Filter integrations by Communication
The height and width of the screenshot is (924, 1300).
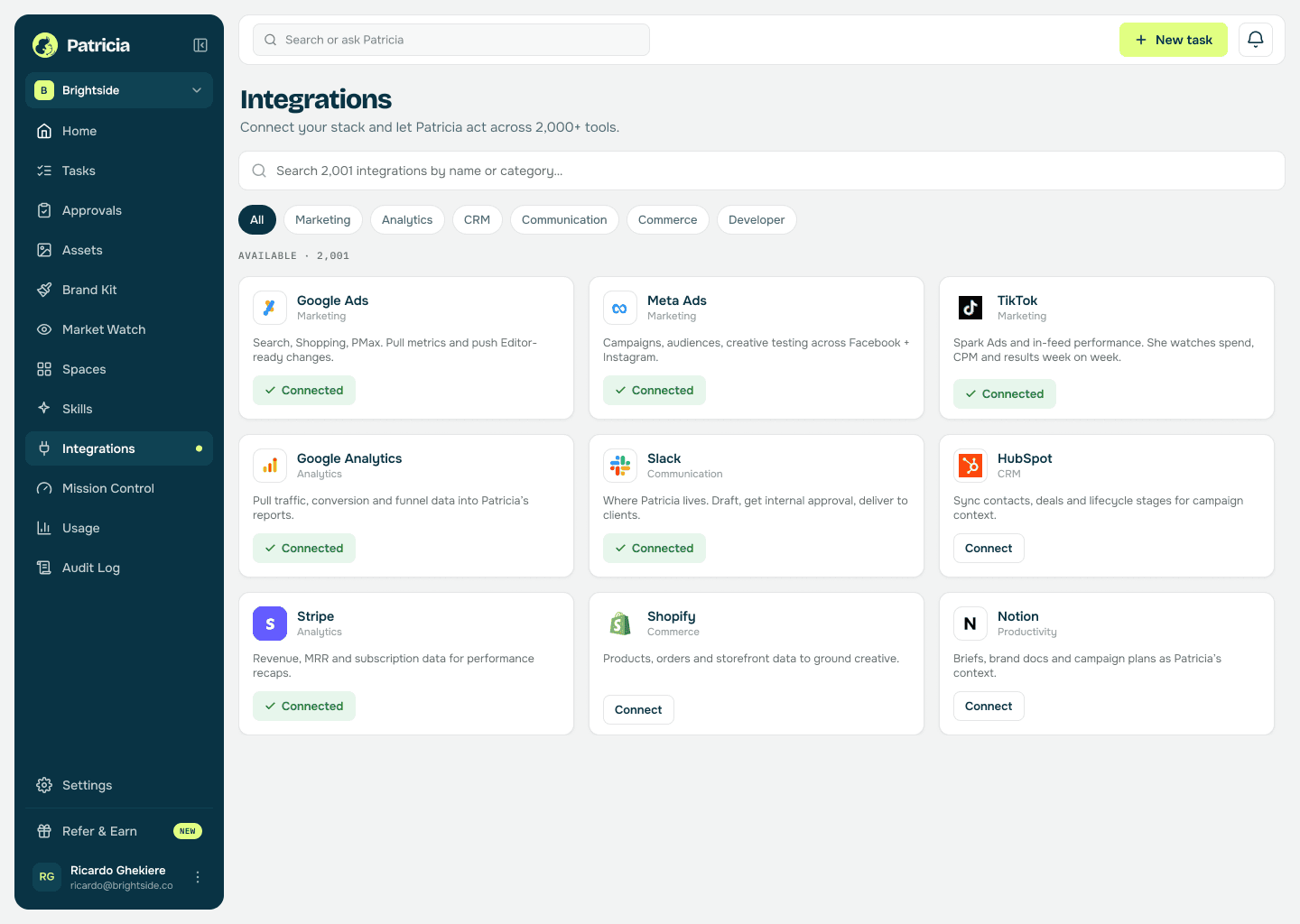(564, 220)
